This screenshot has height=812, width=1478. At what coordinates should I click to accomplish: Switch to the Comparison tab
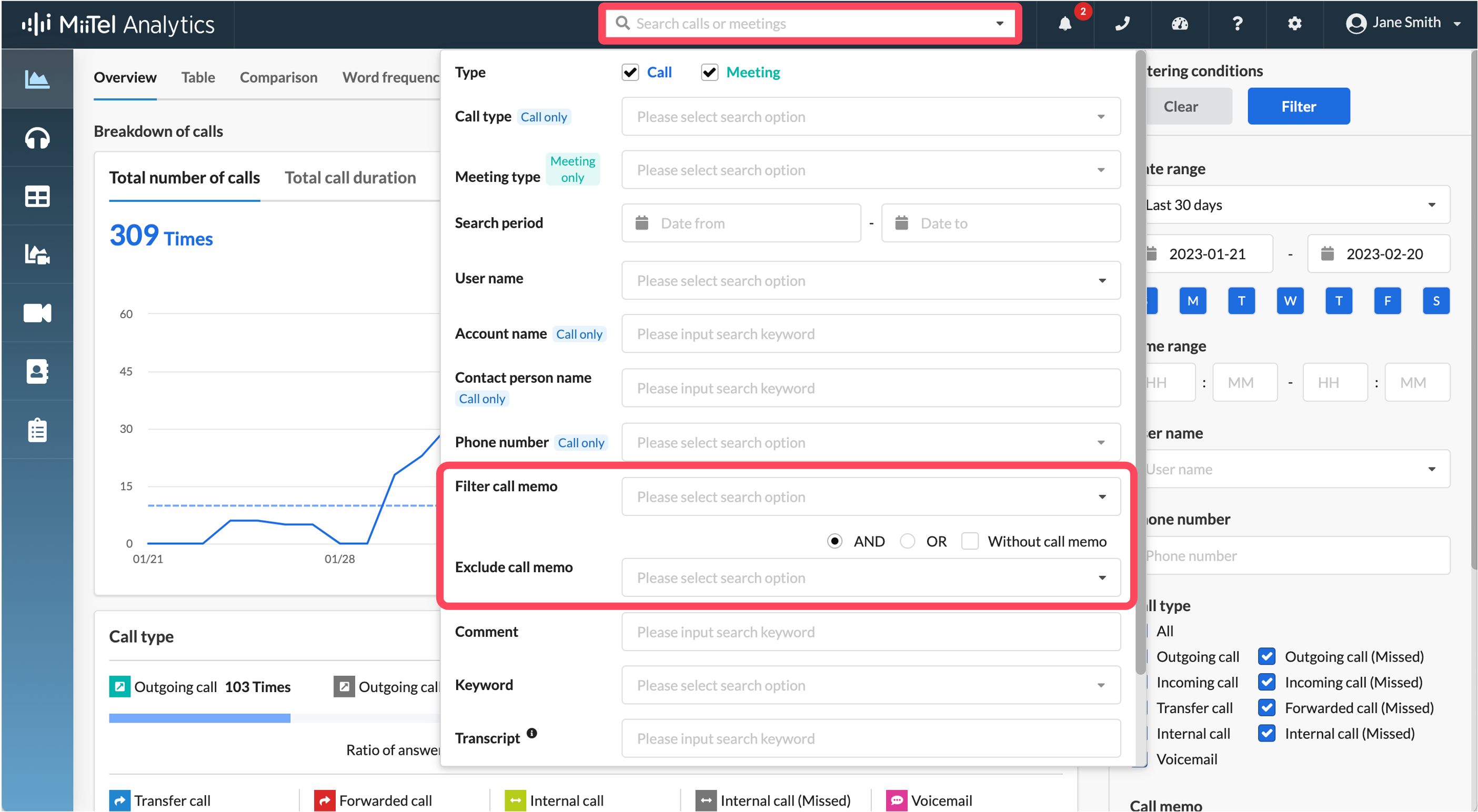278,77
